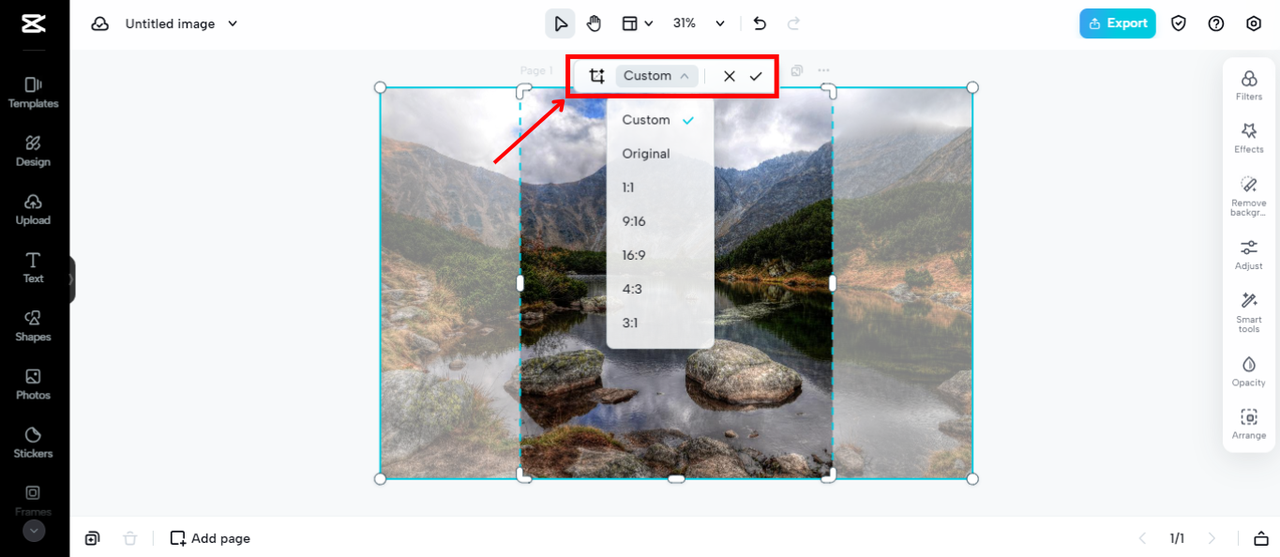Open the Opacity control
The height and width of the screenshot is (557, 1280).
(1249, 372)
